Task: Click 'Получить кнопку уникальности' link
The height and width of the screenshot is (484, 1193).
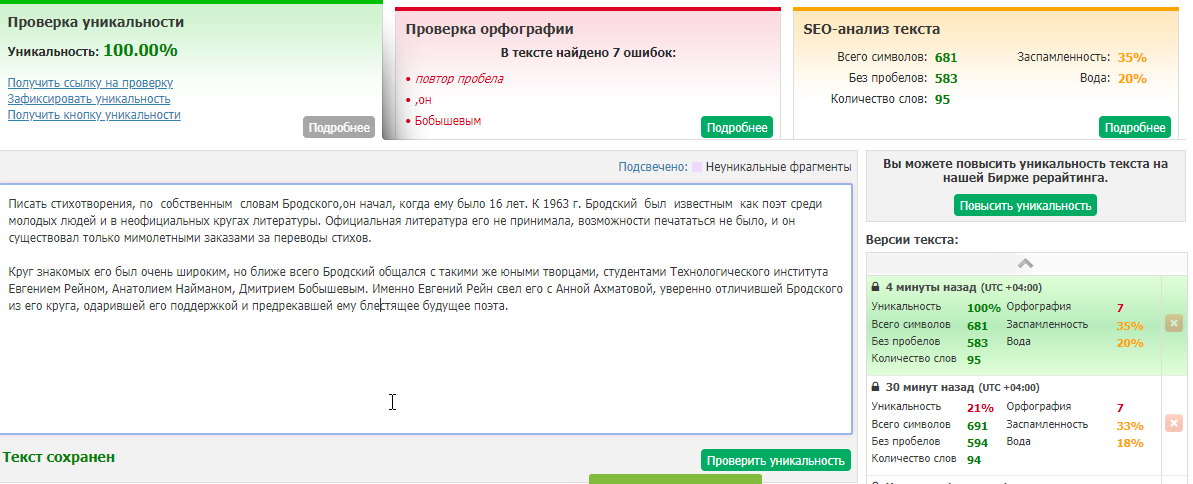Action: [94, 115]
